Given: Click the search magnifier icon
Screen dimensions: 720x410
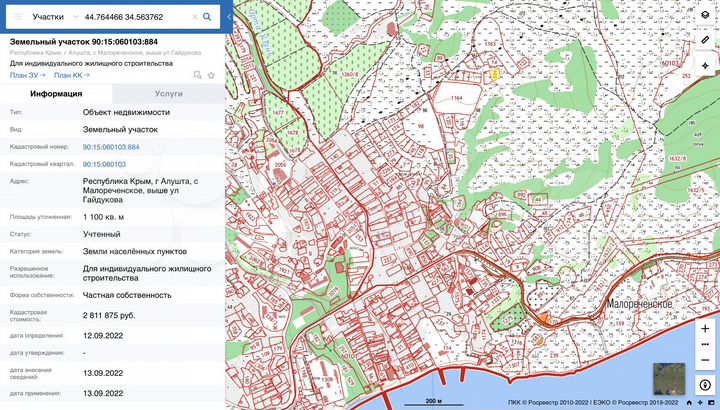Looking at the screenshot, I should tap(207, 17).
